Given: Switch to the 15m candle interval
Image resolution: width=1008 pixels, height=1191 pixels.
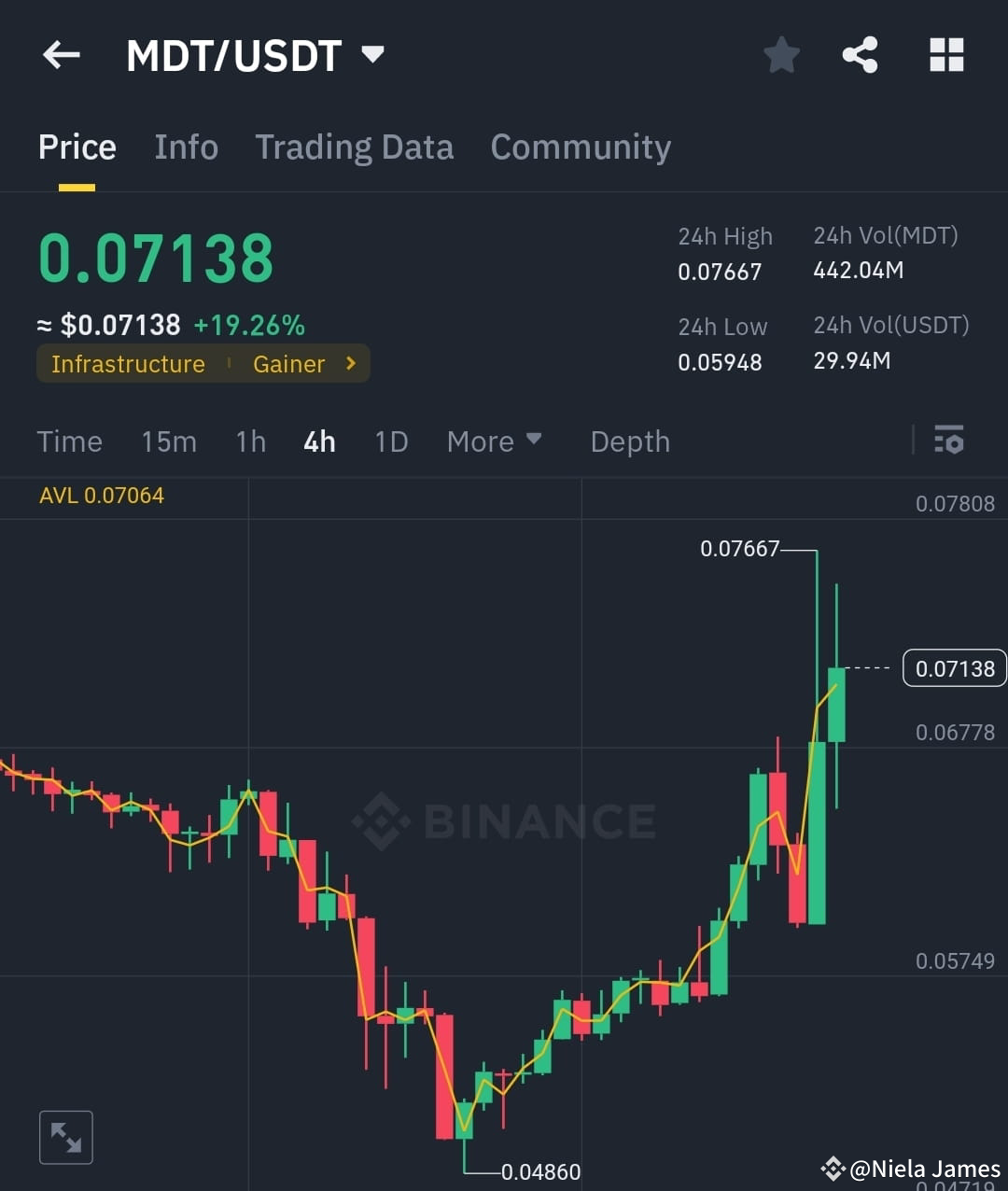Looking at the screenshot, I should pos(169,441).
